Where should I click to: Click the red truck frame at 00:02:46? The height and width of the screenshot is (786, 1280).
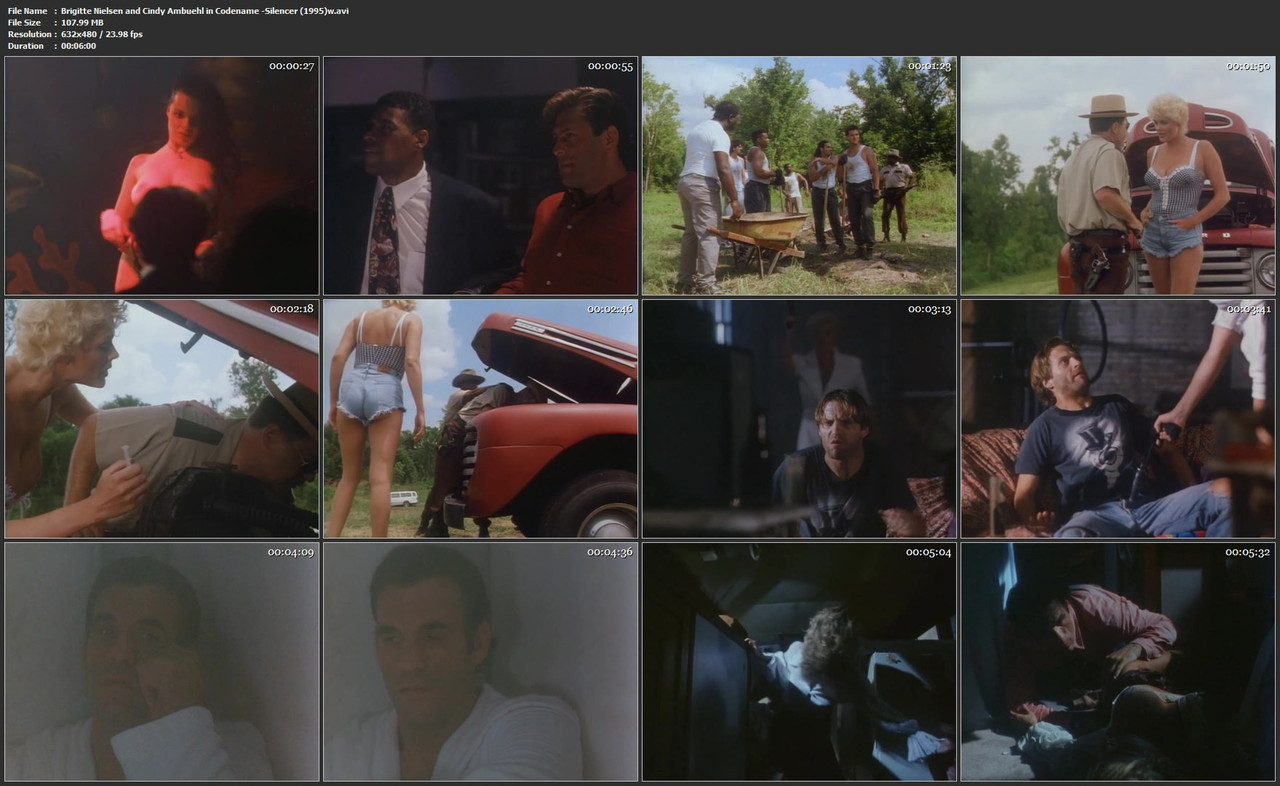pyautogui.click(x=480, y=419)
